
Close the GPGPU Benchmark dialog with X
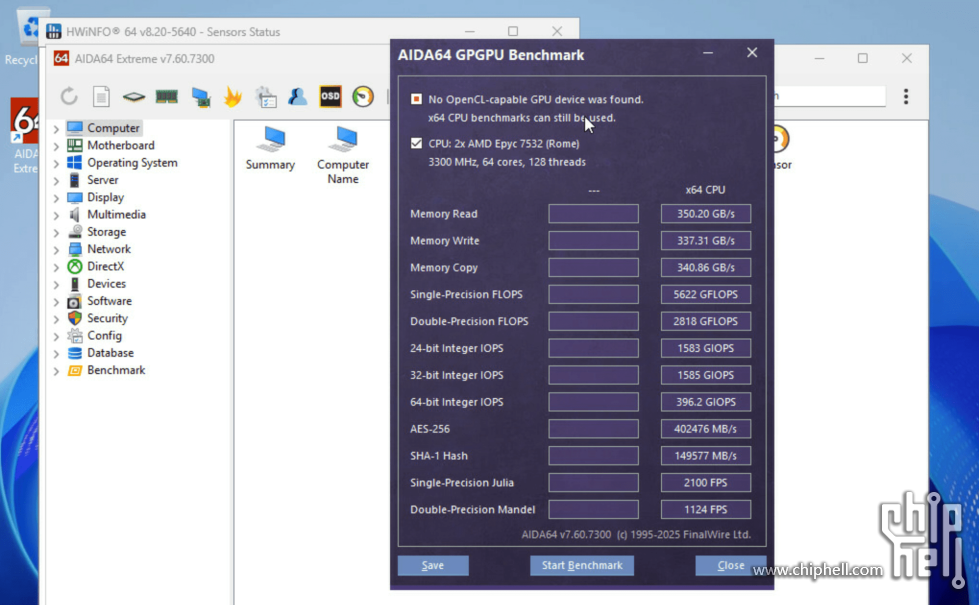(x=752, y=53)
